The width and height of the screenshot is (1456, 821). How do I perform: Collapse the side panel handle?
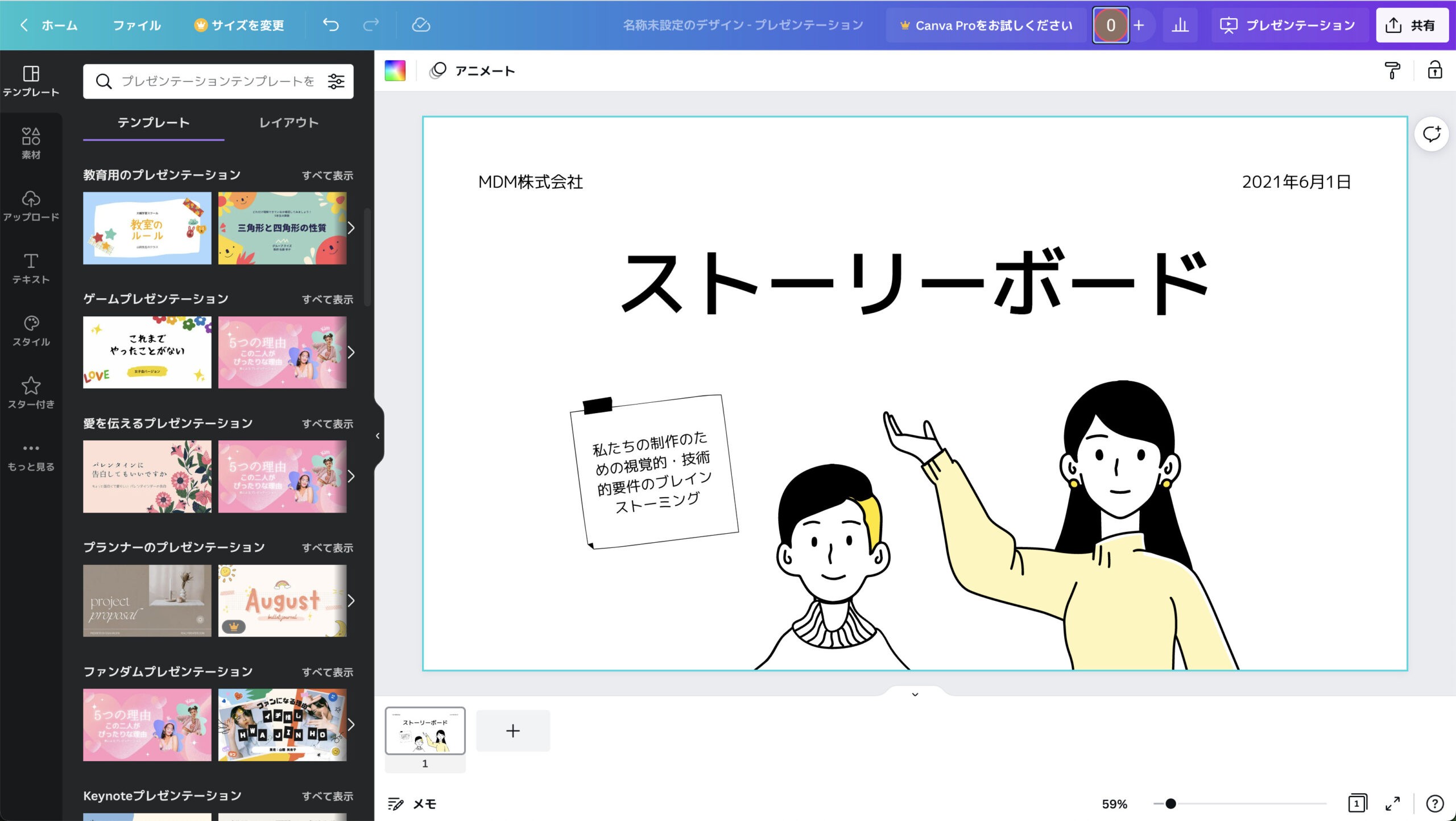pyautogui.click(x=378, y=436)
